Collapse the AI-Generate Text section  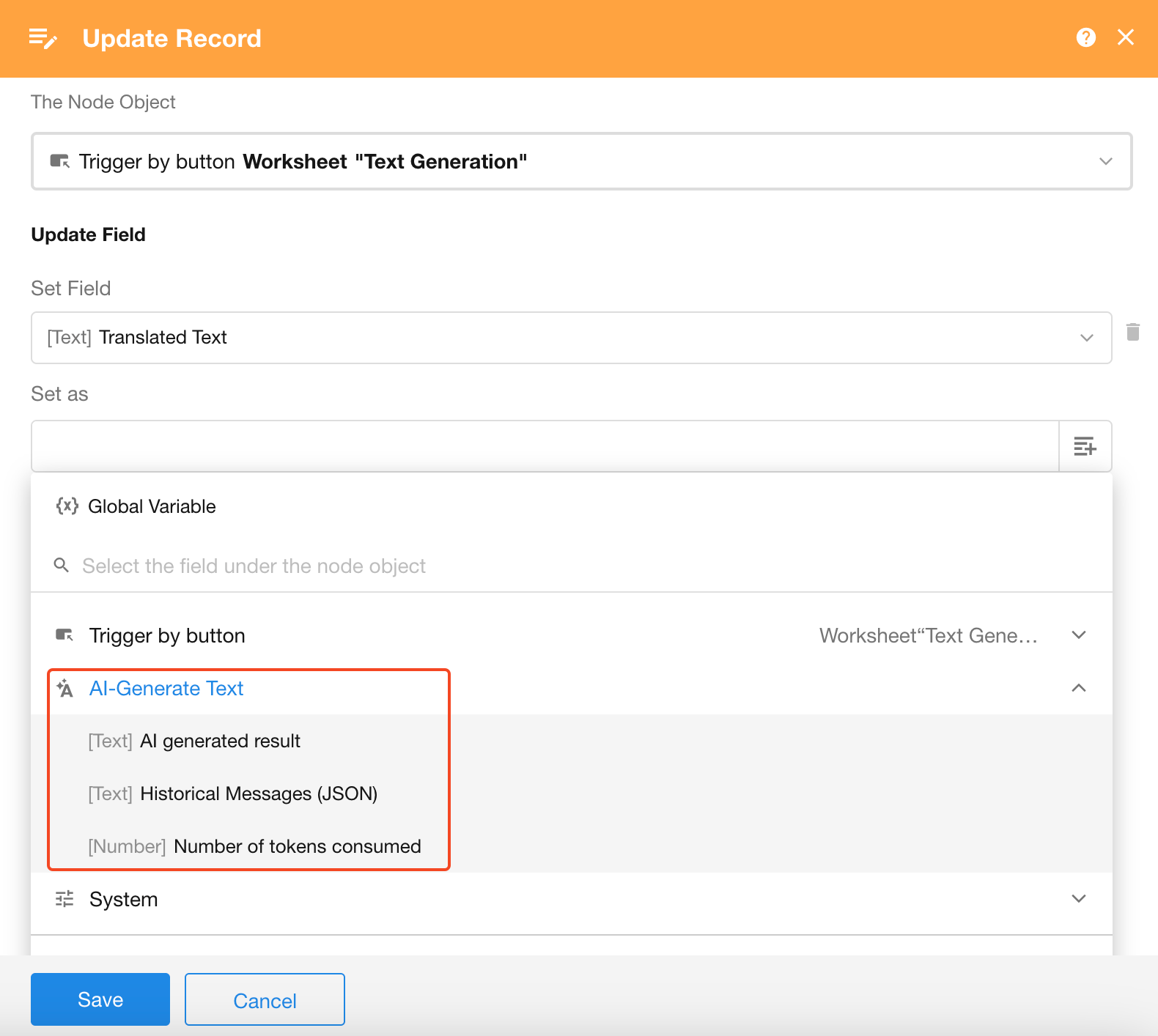tap(1078, 688)
